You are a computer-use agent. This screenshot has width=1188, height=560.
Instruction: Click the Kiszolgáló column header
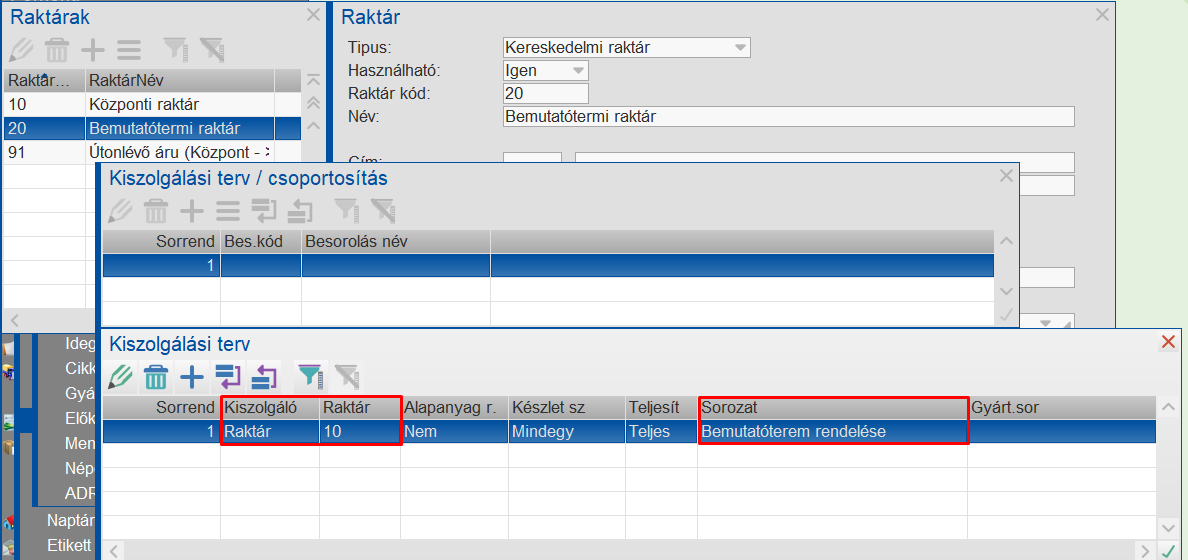[x=270, y=408]
